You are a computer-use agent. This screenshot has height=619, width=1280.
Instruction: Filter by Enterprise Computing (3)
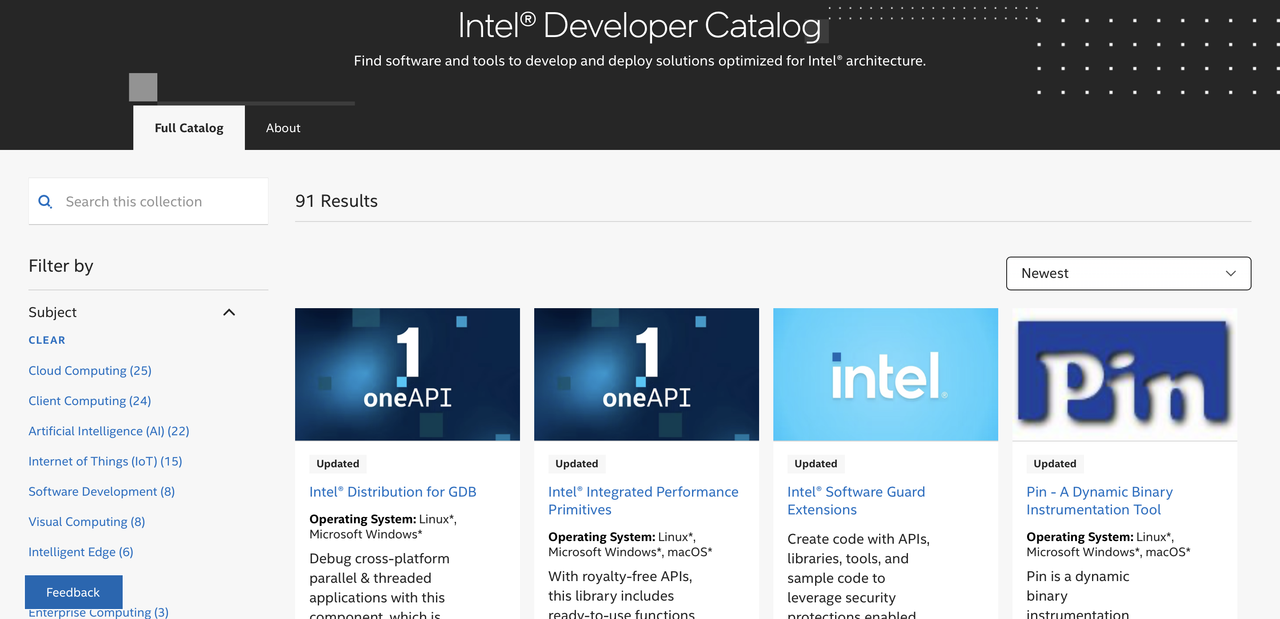(98, 612)
